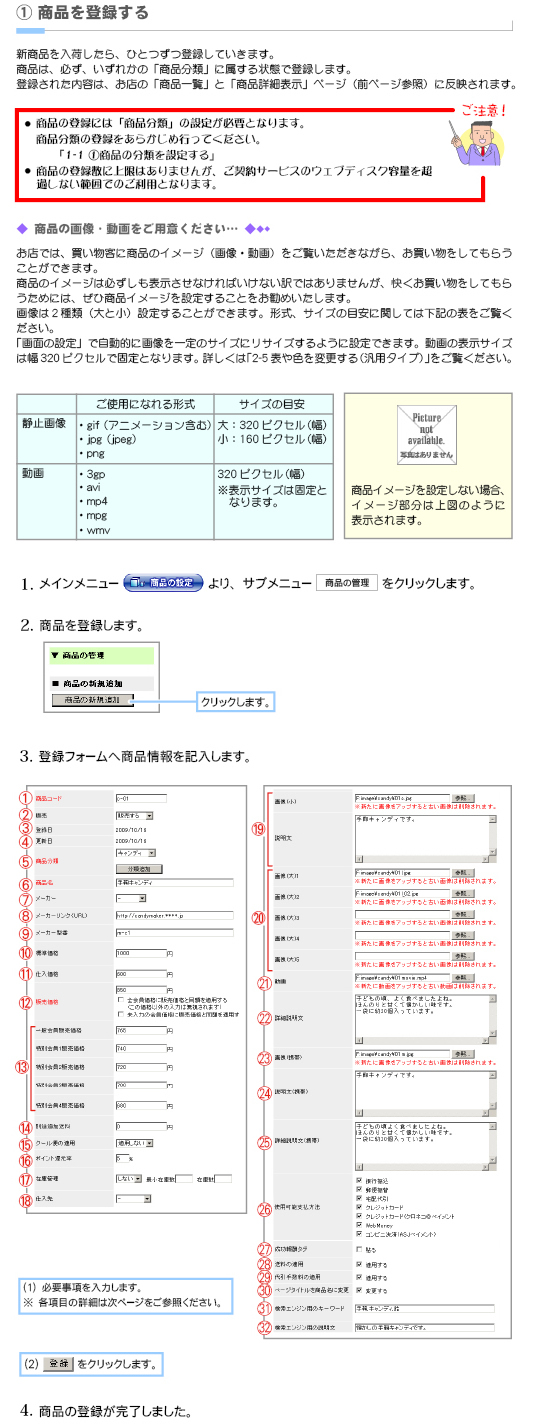Click the 画像(小) file path field
Image resolution: width=536 pixels, height=1425 pixels.
tap(403, 798)
